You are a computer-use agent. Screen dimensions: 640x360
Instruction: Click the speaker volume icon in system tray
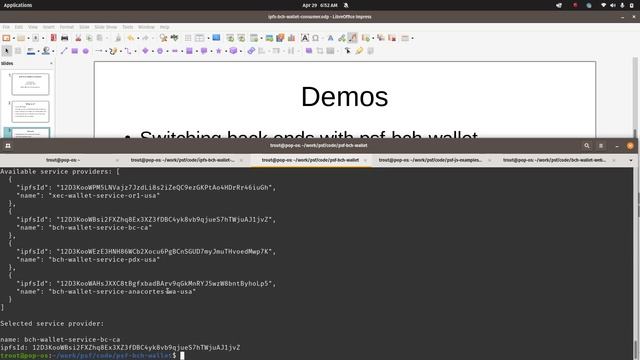[613, 5]
